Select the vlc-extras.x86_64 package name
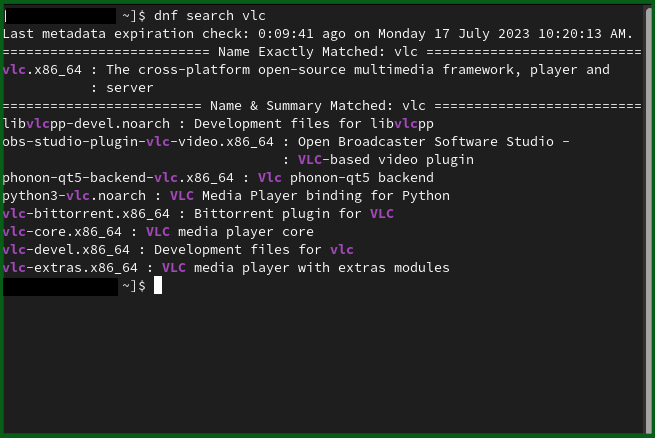This screenshot has width=655, height=438. click(x=70, y=268)
